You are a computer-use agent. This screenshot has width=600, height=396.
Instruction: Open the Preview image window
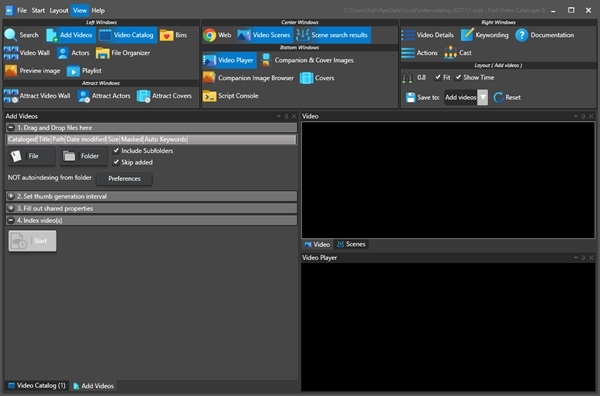tap(33, 71)
